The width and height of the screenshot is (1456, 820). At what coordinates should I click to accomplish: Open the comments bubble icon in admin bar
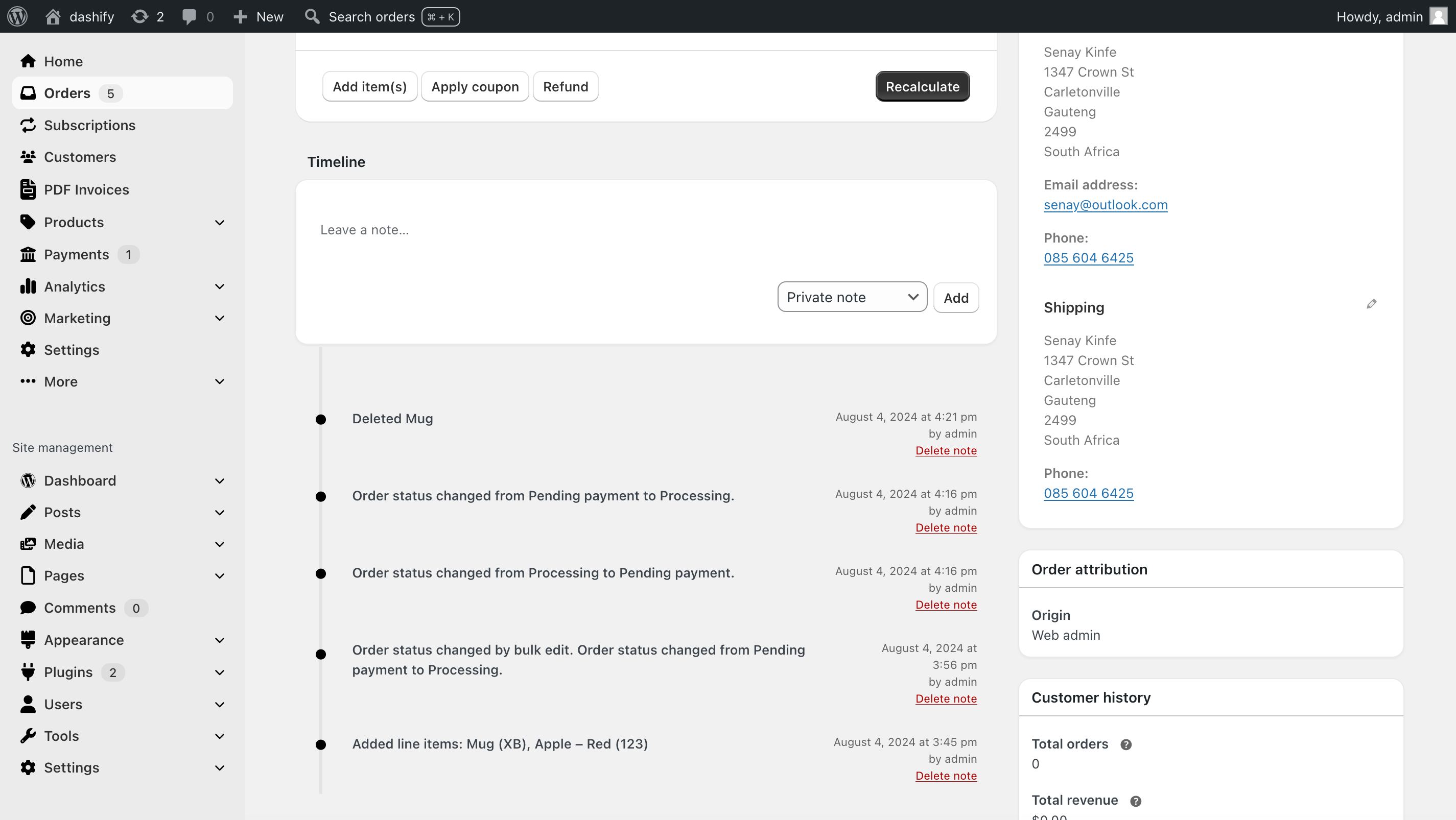pyautogui.click(x=190, y=17)
